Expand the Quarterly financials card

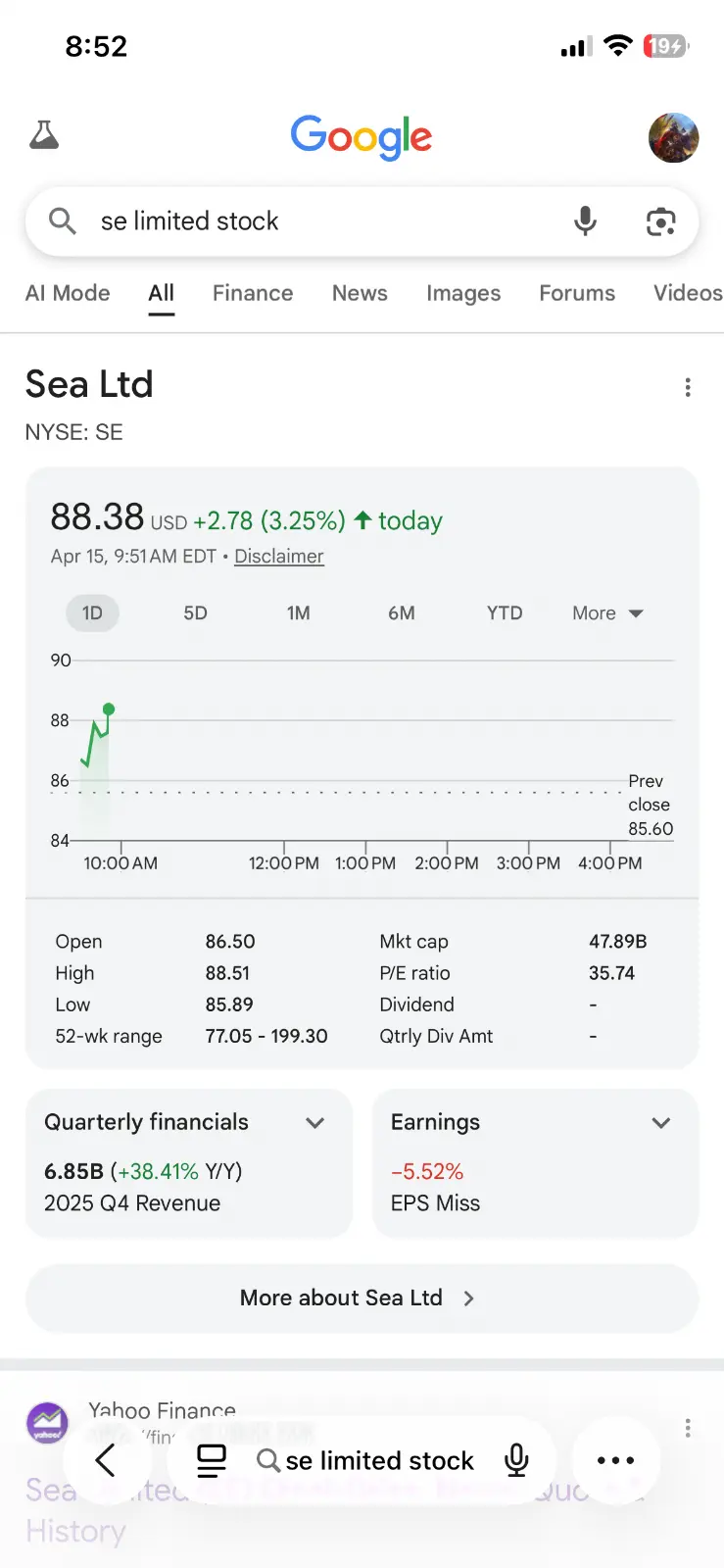tap(314, 1123)
